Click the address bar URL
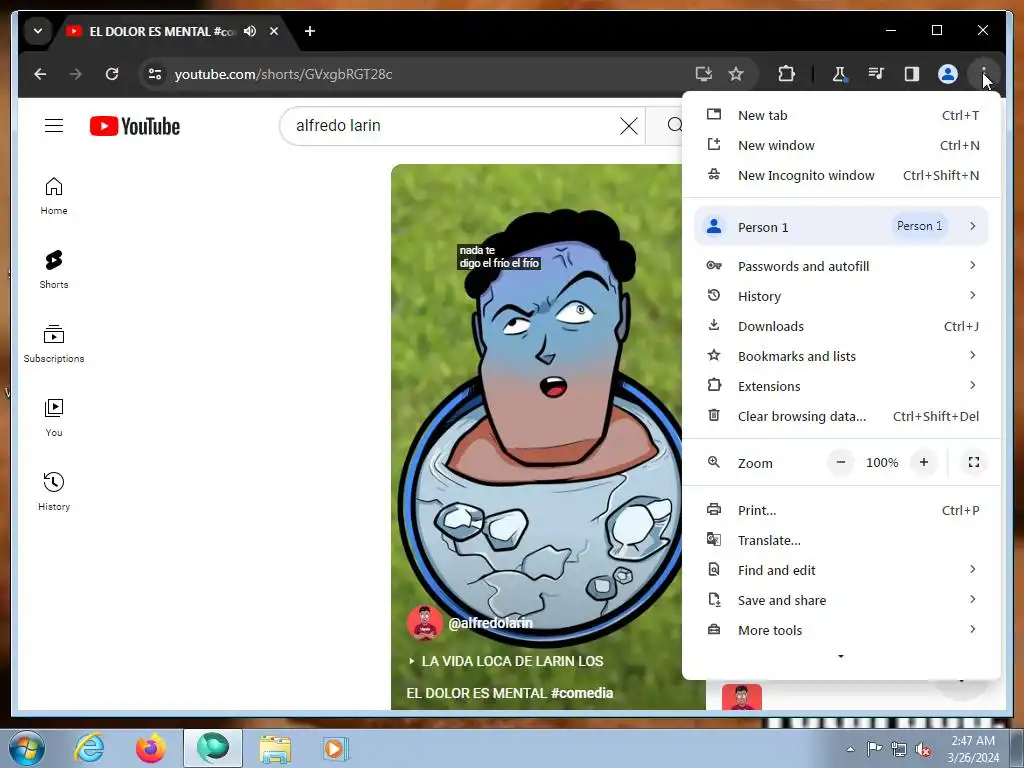This screenshot has height=768, width=1024. [283, 74]
